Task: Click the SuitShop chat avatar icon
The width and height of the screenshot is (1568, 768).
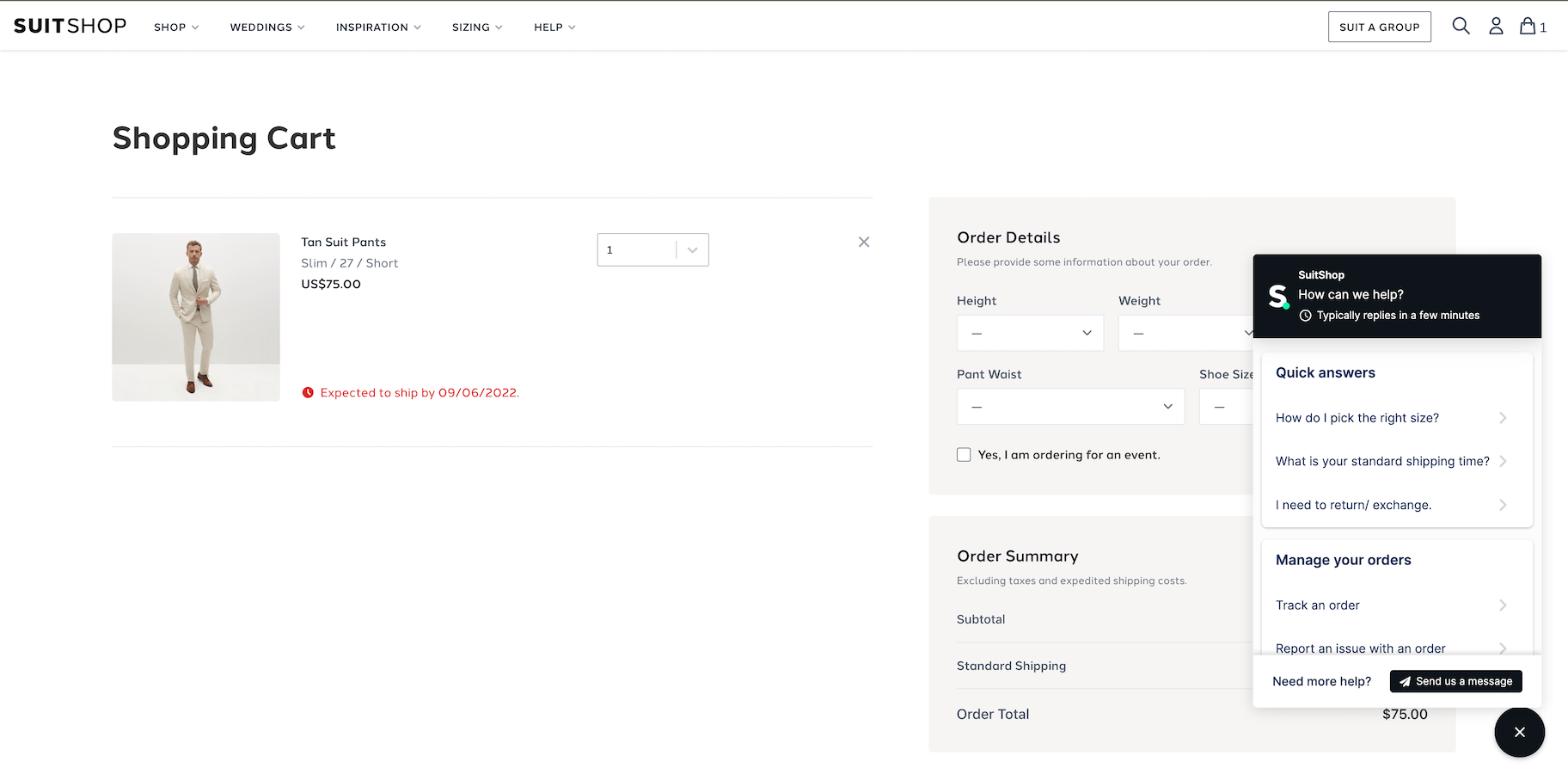Action: click(x=1278, y=296)
